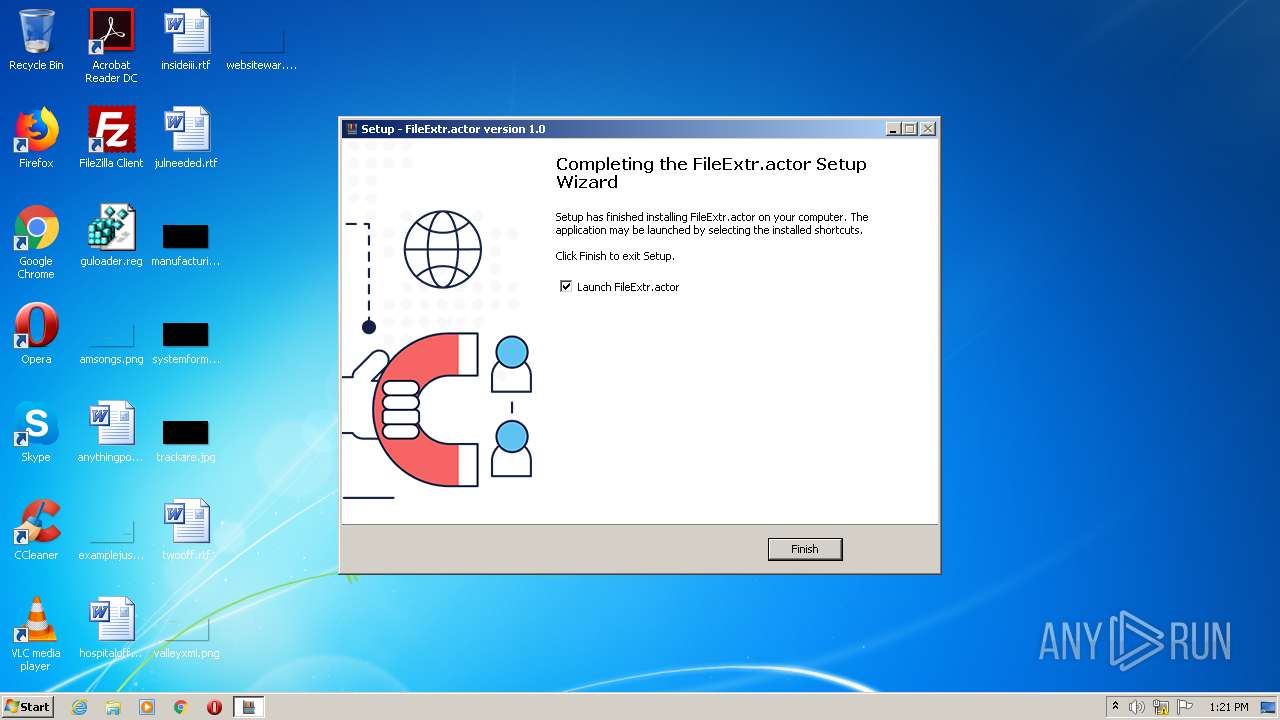Click the "Completing the FileExtr.actor Setup Wizard" heading
Image resolution: width=1280 pixels, height=720 pixels.
(711, 173)
